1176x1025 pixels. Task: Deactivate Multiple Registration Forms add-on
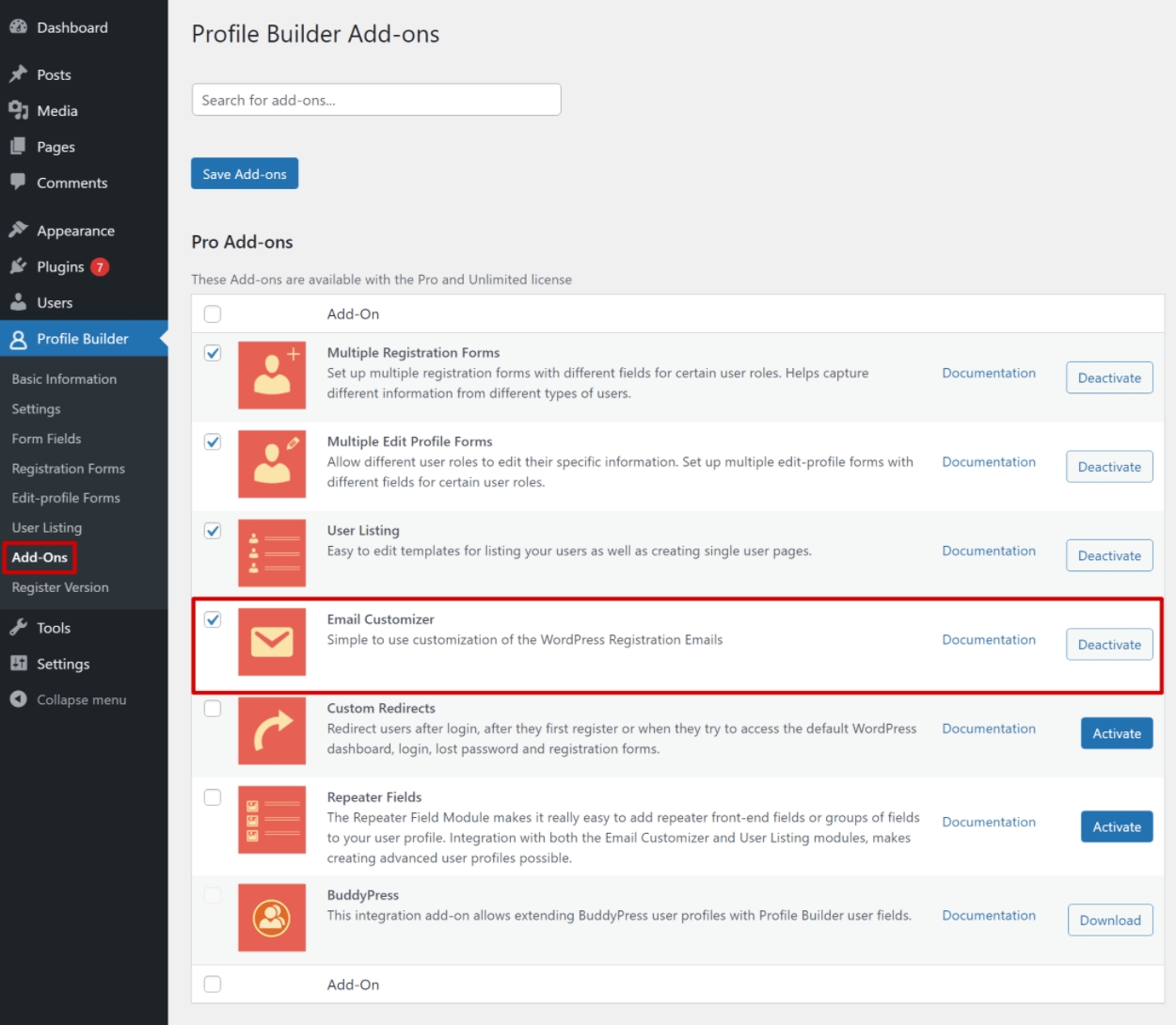1109,377
